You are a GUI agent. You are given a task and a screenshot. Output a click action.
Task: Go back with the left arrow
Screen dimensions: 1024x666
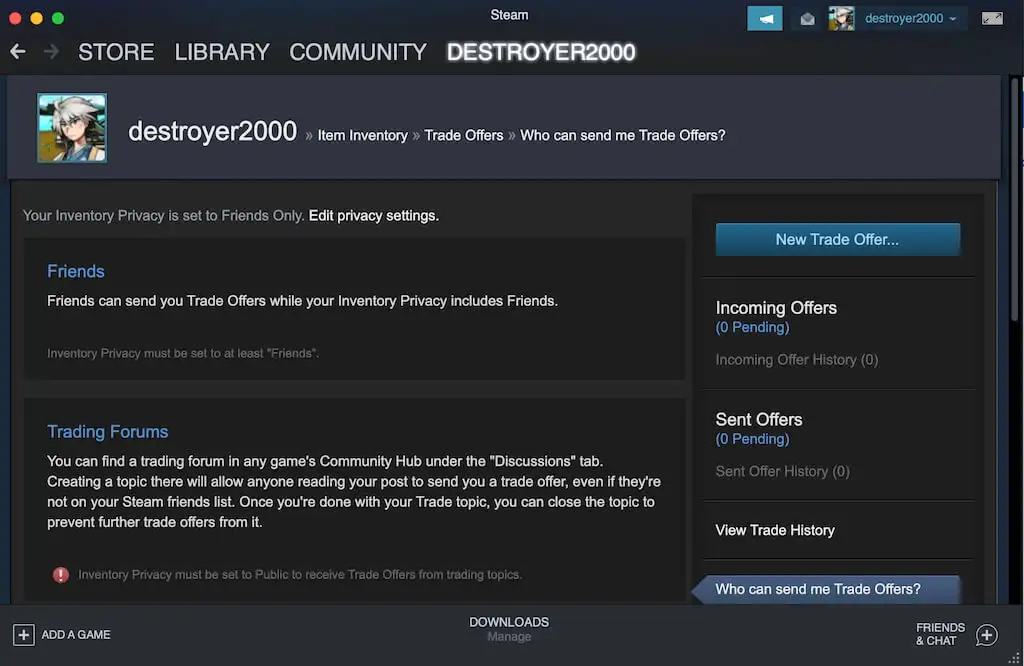[x=18, y=52]
